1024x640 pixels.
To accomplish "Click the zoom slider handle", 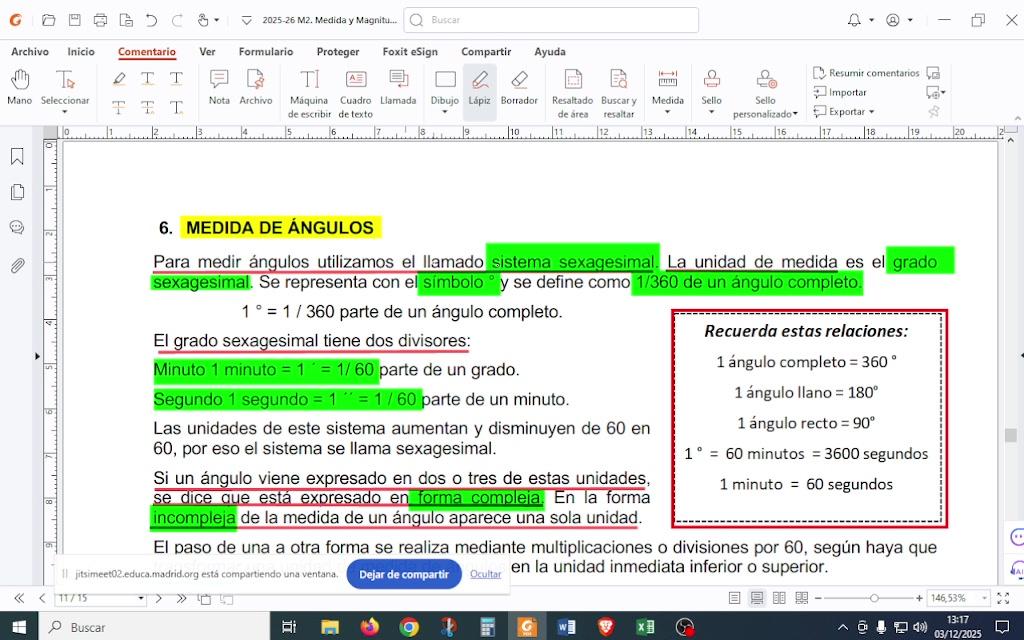I will click(x=874, y=598).
